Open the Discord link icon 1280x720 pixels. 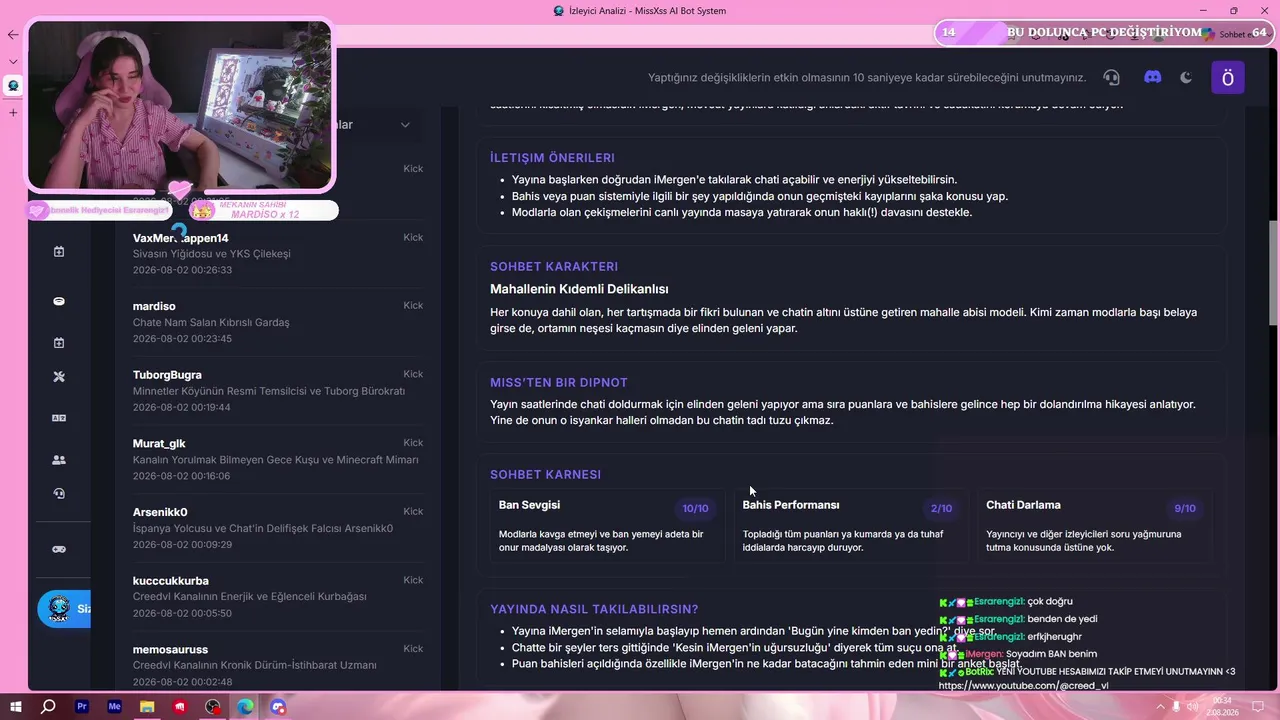click(x=1152, y=77)
